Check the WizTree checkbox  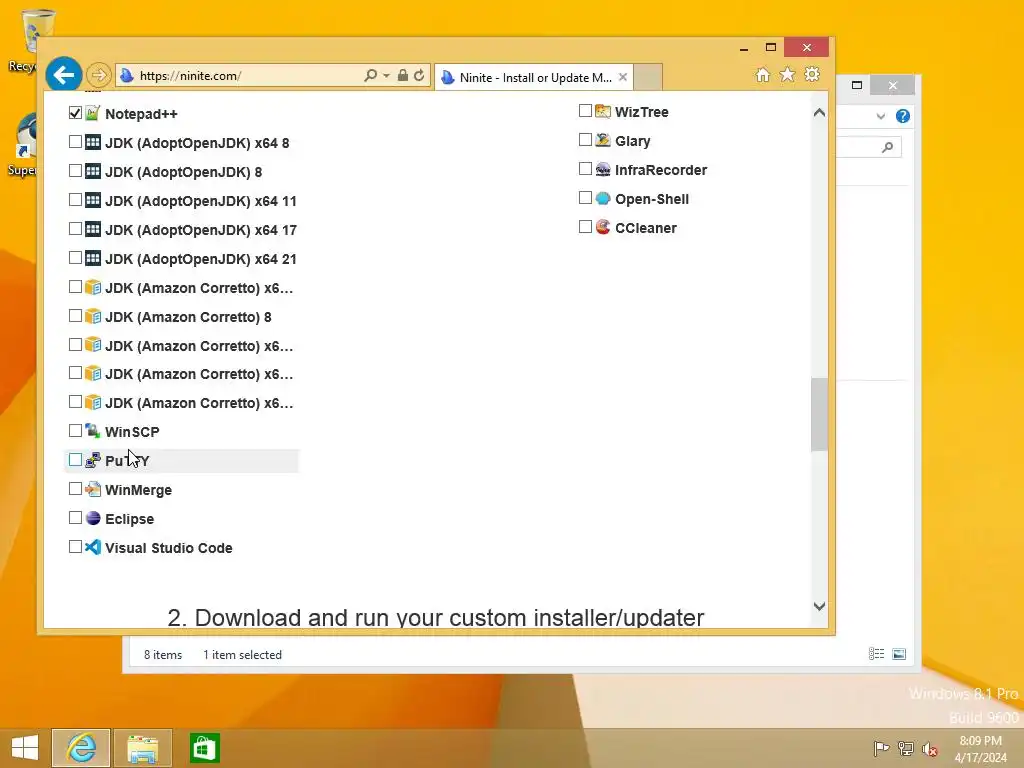click(x=585, y=111)
